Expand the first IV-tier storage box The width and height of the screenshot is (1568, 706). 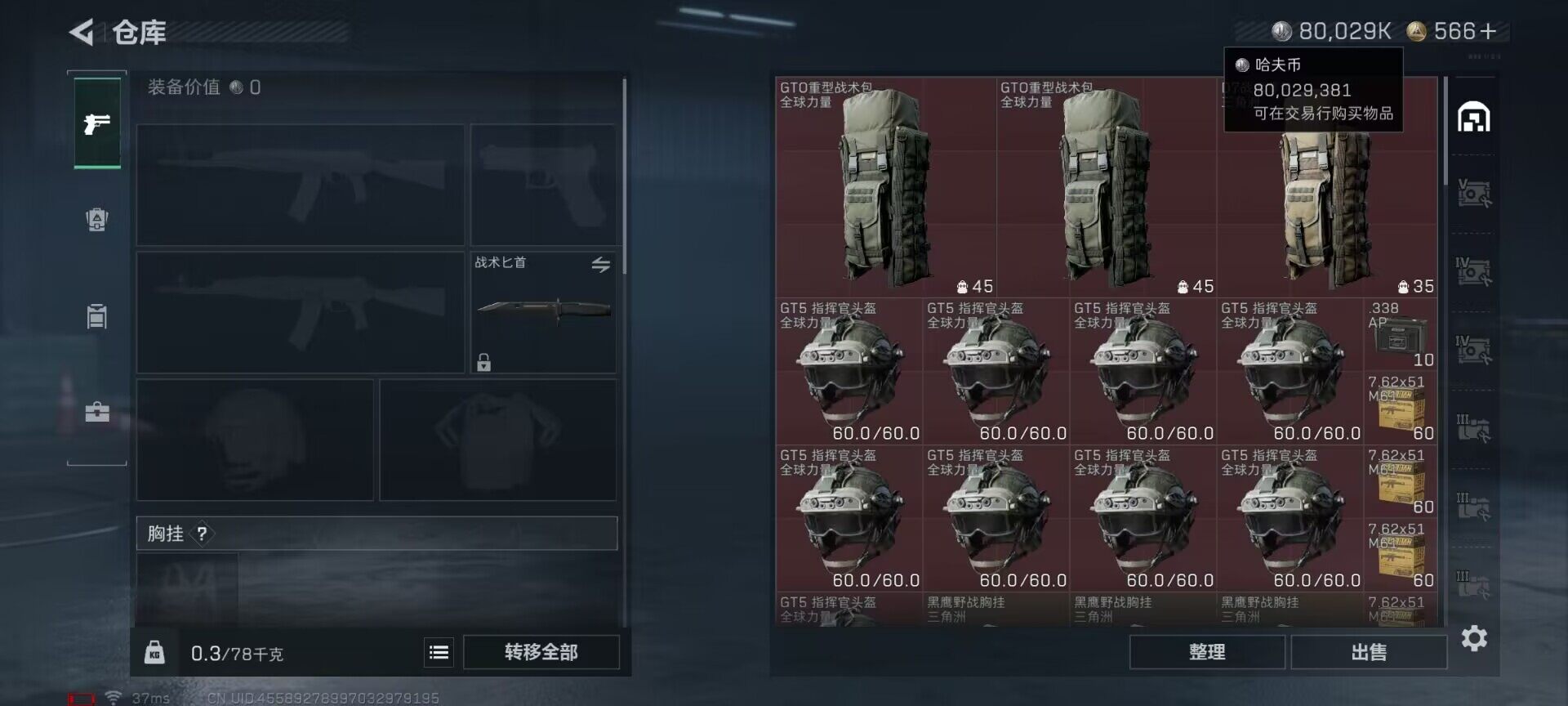tap(1474, 271)
